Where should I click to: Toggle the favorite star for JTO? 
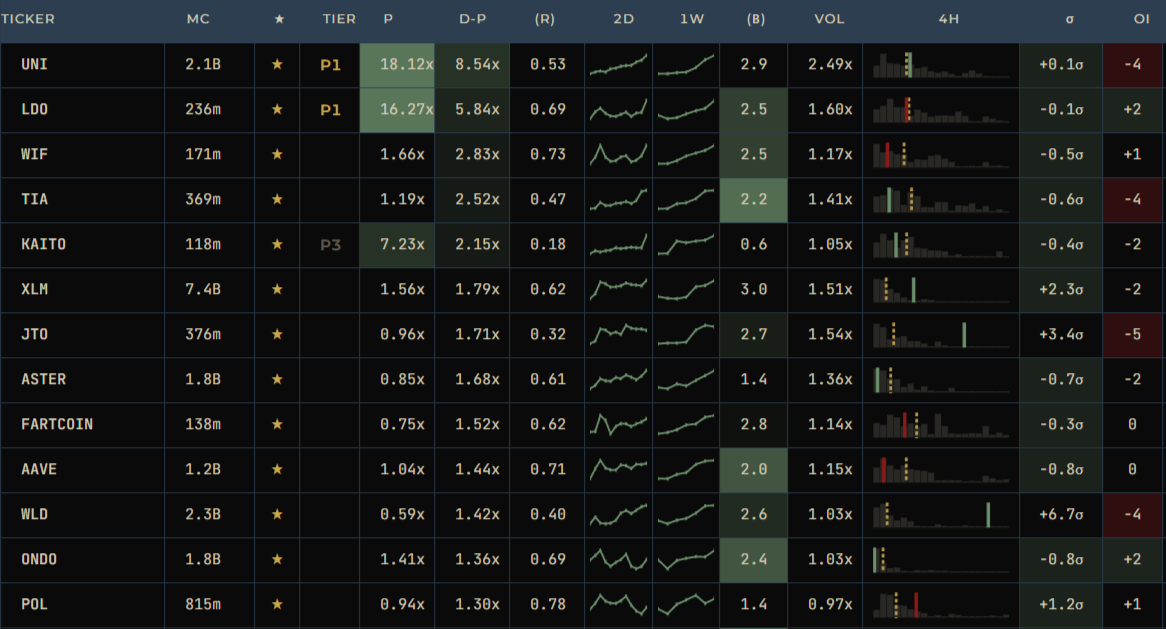(x=277, y=335)
